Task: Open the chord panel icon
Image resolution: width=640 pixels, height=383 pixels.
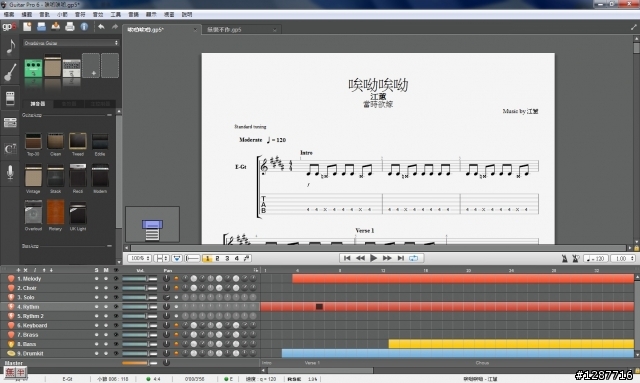Action: [x=10, y=149]
